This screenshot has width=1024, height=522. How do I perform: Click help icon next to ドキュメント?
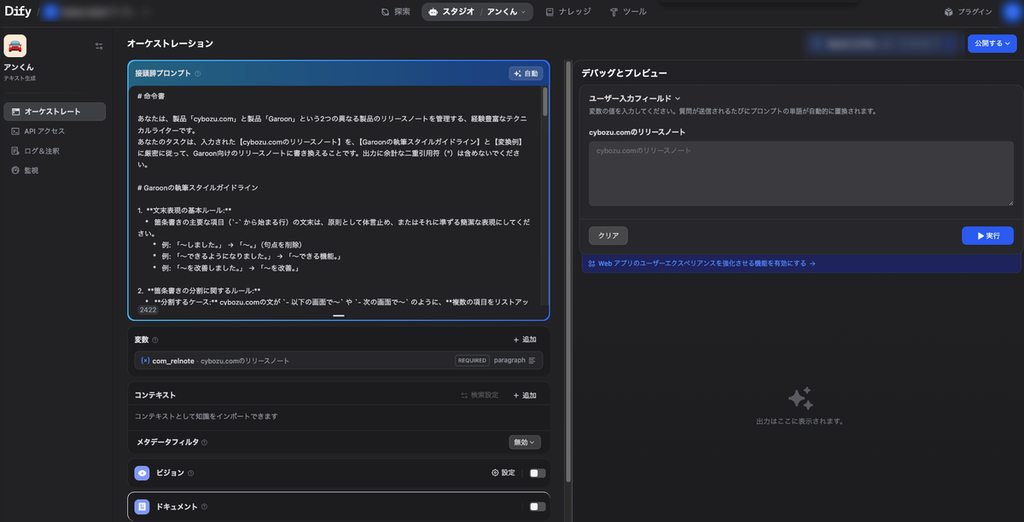pyautogui.click(x=204, y=507)
